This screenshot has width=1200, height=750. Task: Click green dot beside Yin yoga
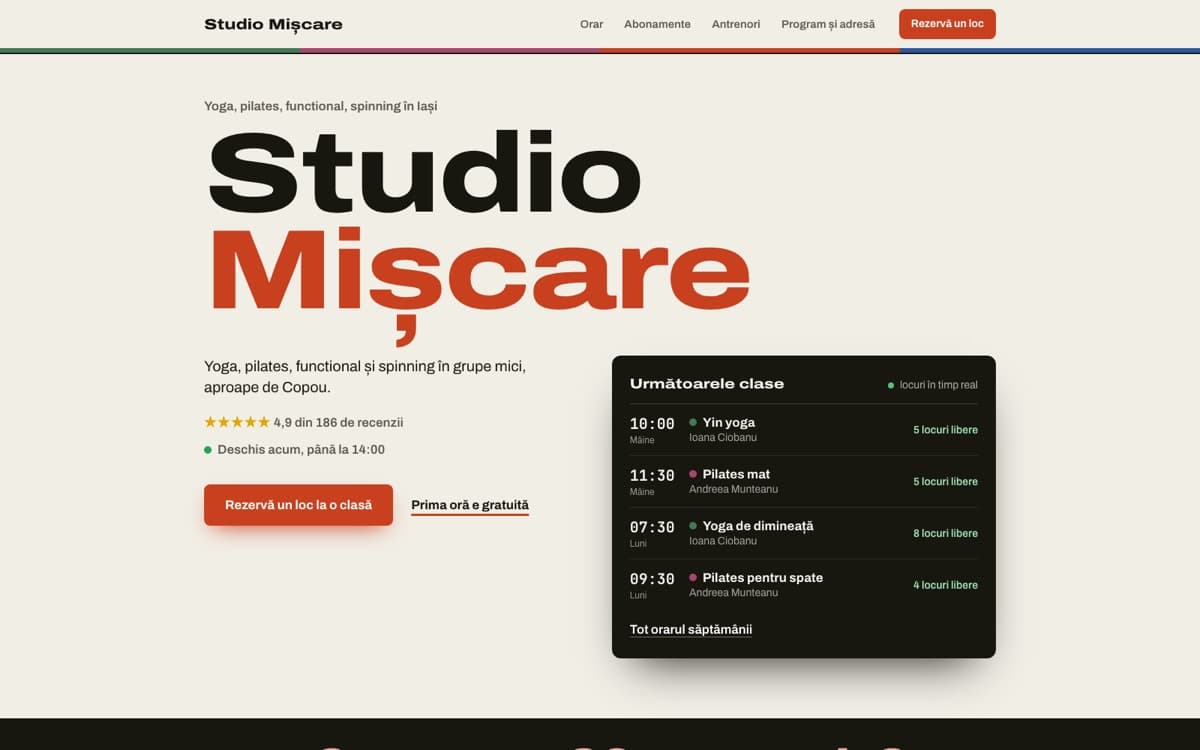tap(693, 423)
